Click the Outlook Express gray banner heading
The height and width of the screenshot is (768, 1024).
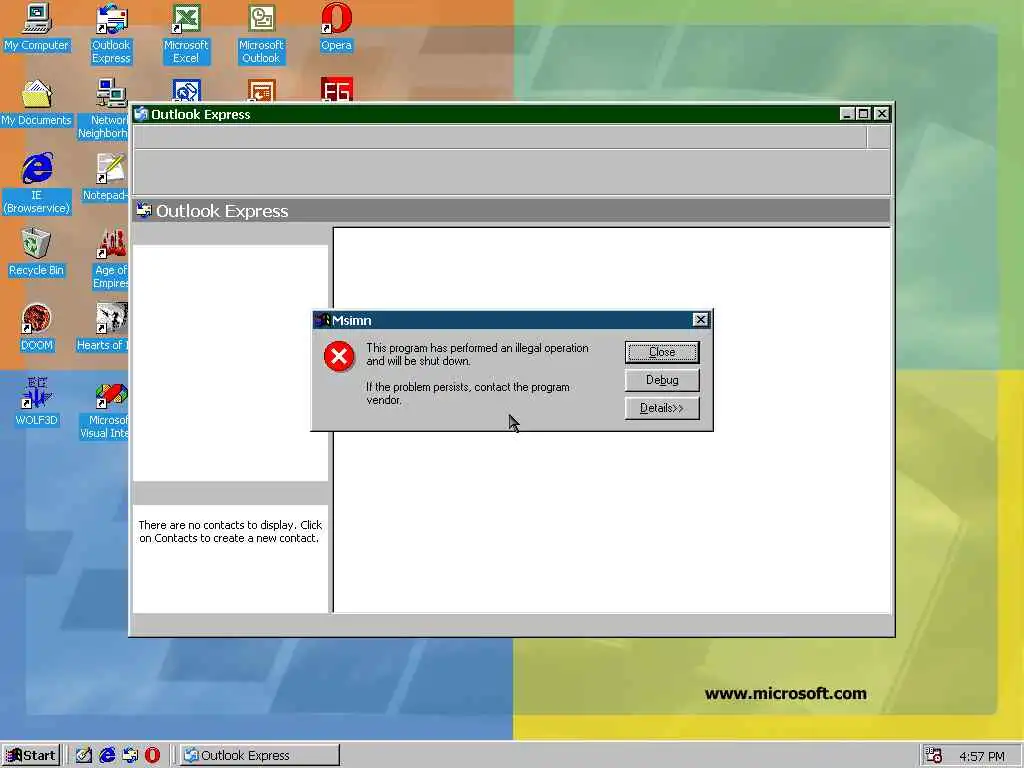click(511, 211)
